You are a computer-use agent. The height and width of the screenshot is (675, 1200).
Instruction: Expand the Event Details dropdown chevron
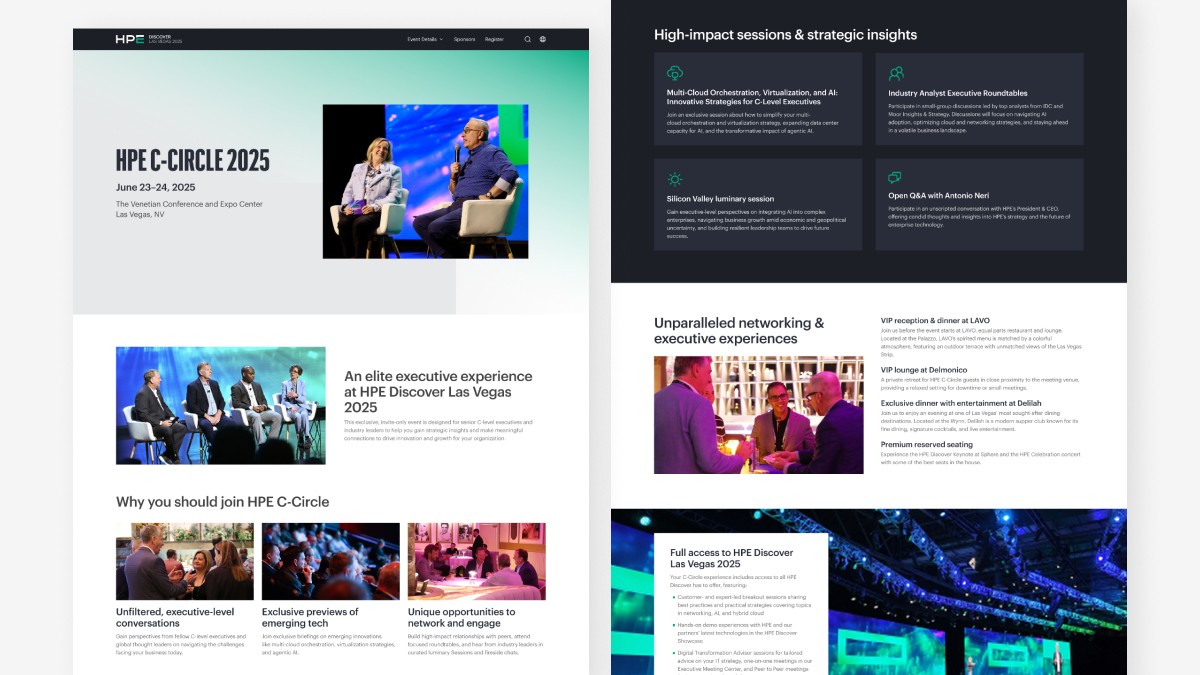[x=440, y=39]
